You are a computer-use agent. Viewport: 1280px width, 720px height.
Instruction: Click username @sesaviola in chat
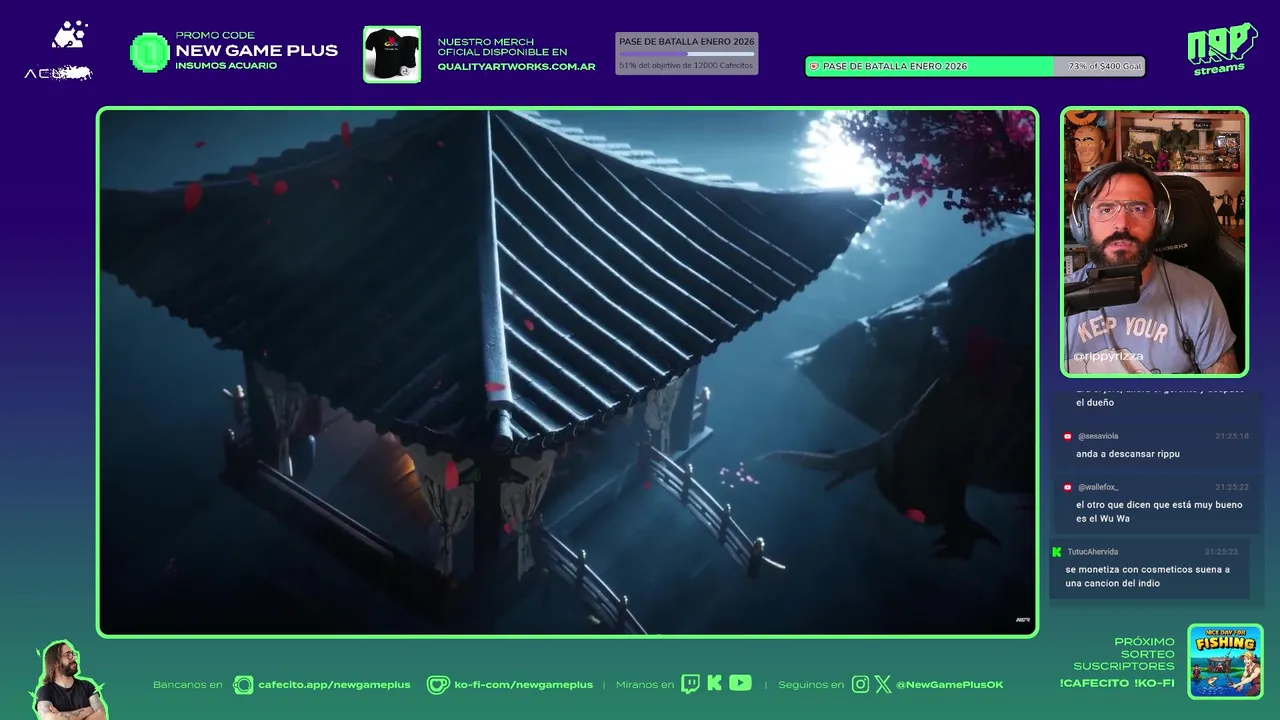point(1098,436)
